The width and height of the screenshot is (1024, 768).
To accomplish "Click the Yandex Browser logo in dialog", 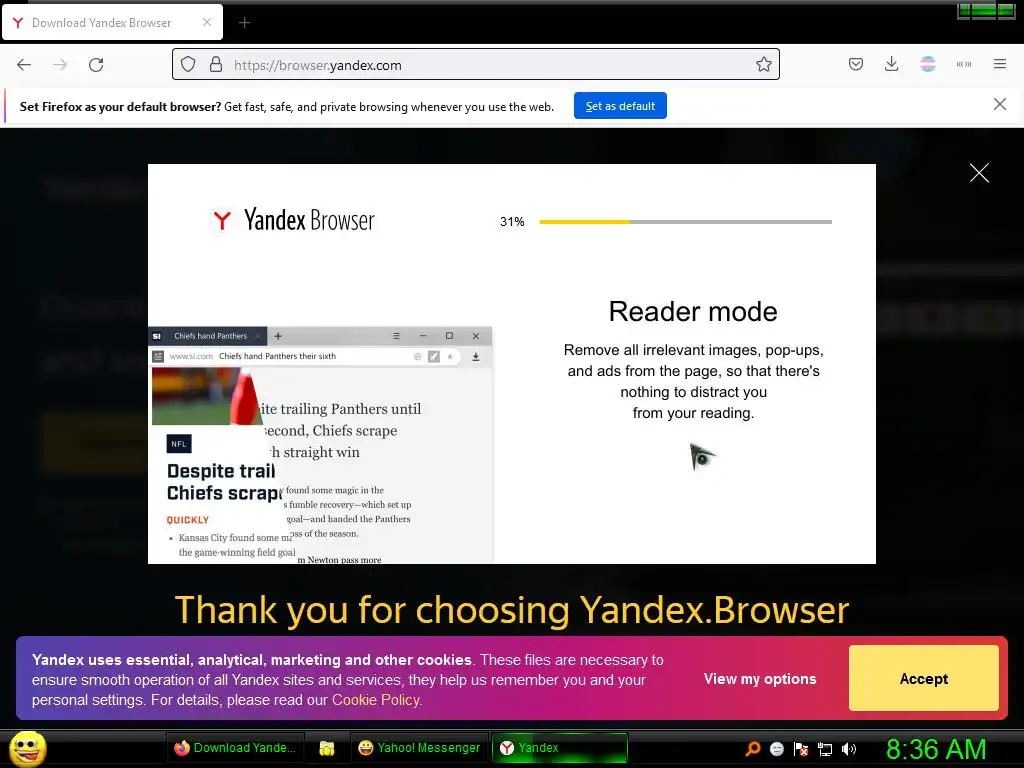I will pos(293,220).
